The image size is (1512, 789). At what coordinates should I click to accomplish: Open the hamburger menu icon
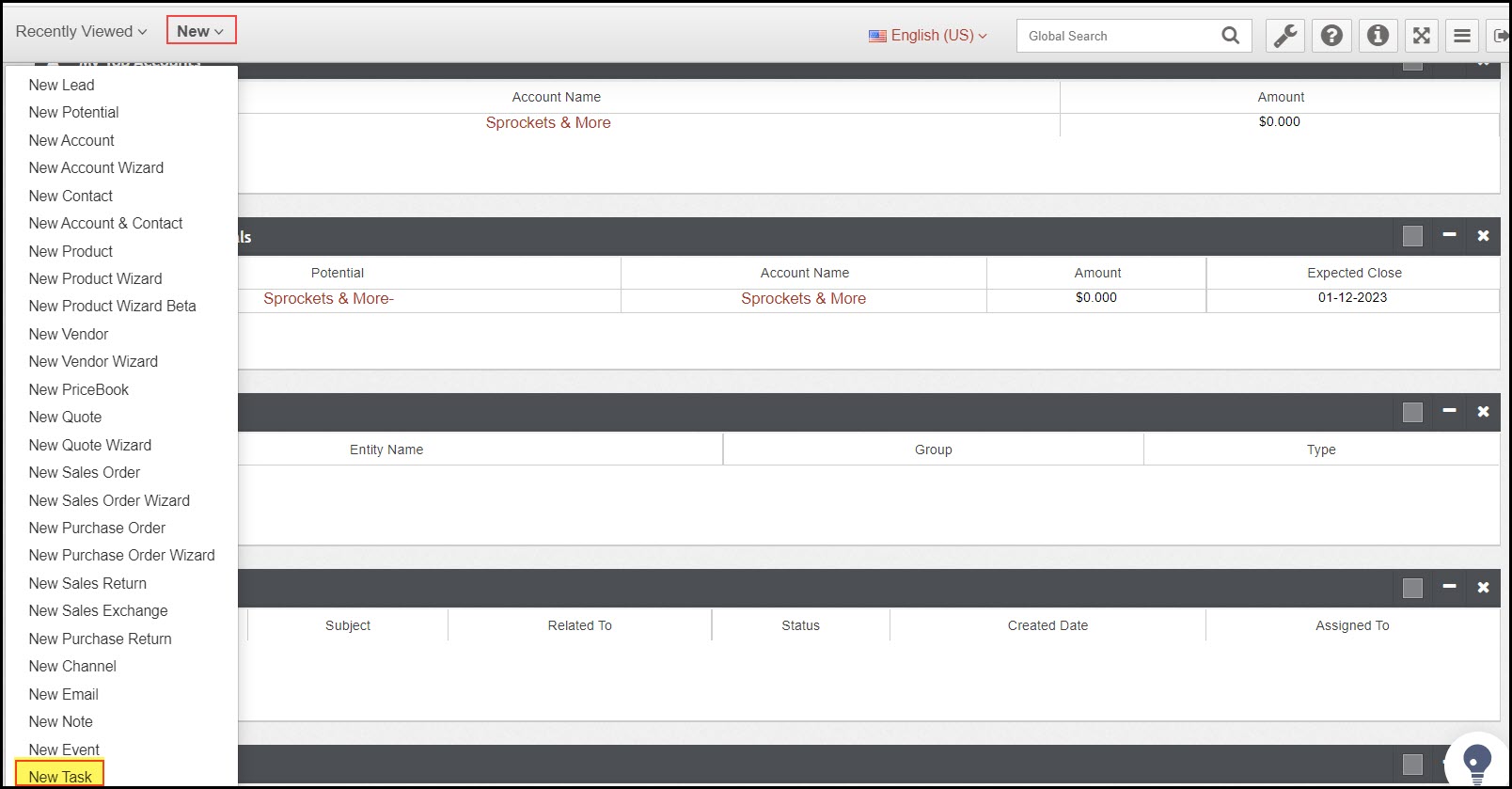[x=1462, y=36]
